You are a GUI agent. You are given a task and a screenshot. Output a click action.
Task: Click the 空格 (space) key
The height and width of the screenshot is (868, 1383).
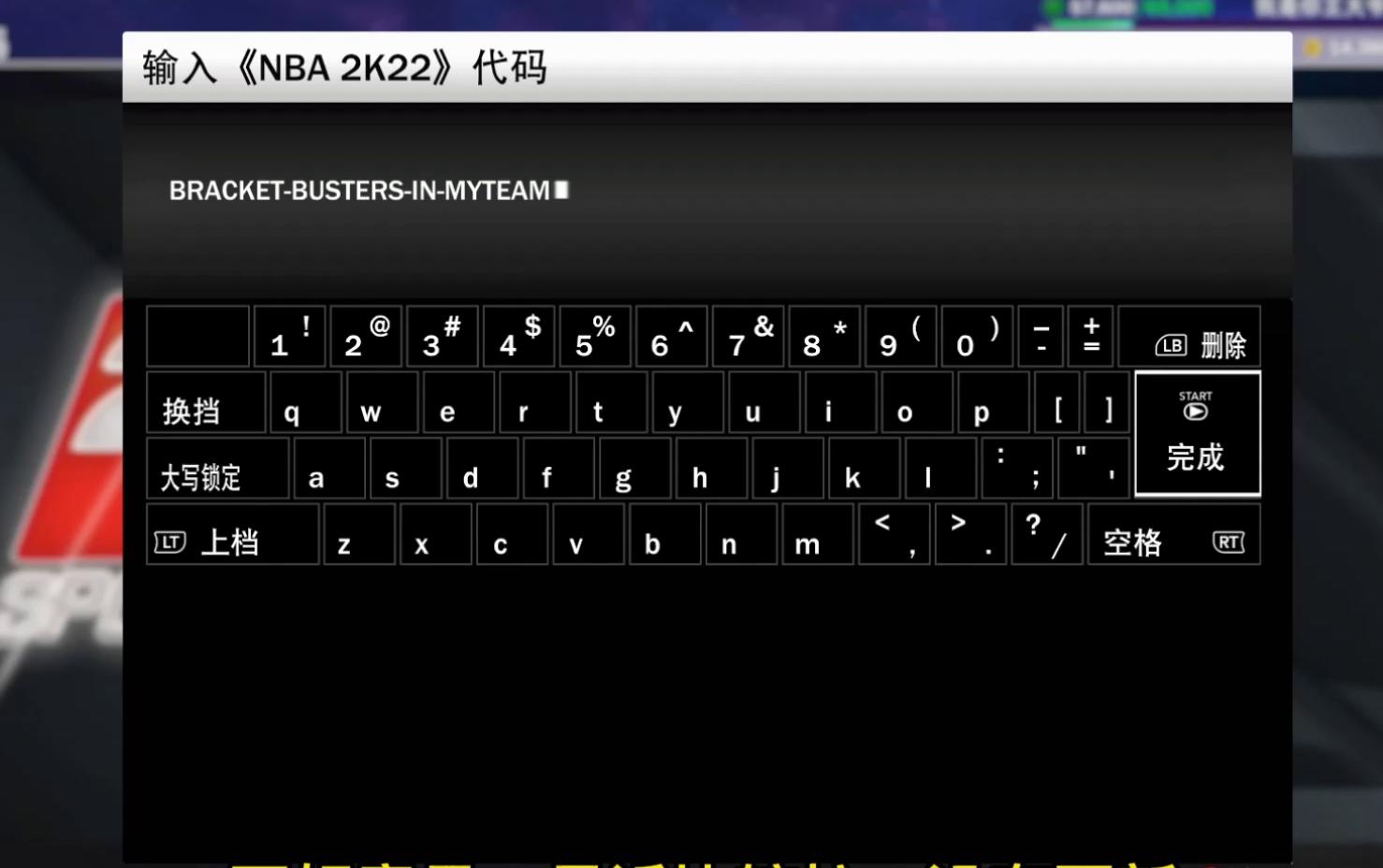click(x=1173, y=534)
